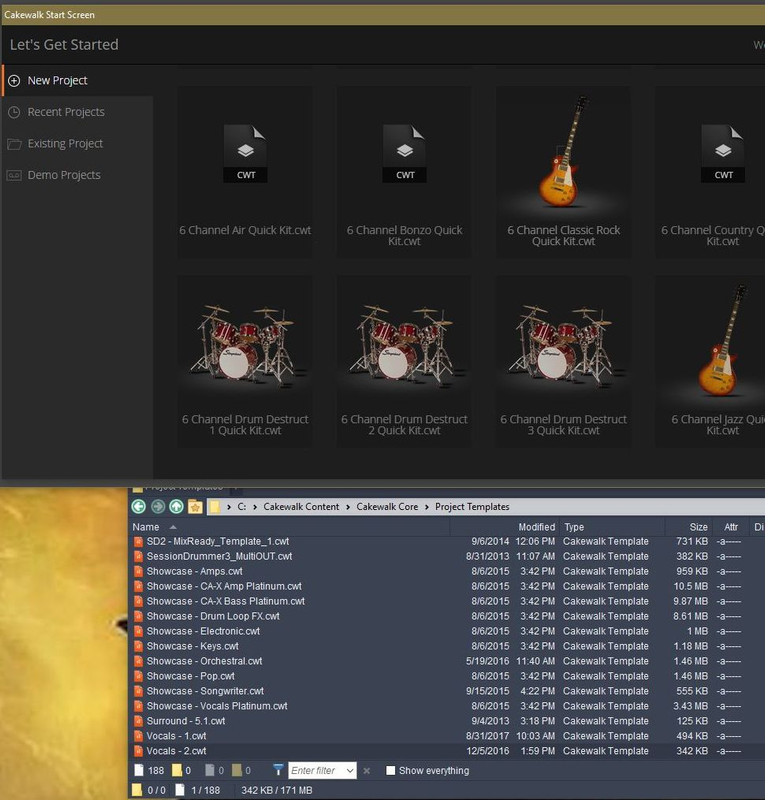
Task: Enable the Show everything checkbox
Action: click(x=390, y=770)
